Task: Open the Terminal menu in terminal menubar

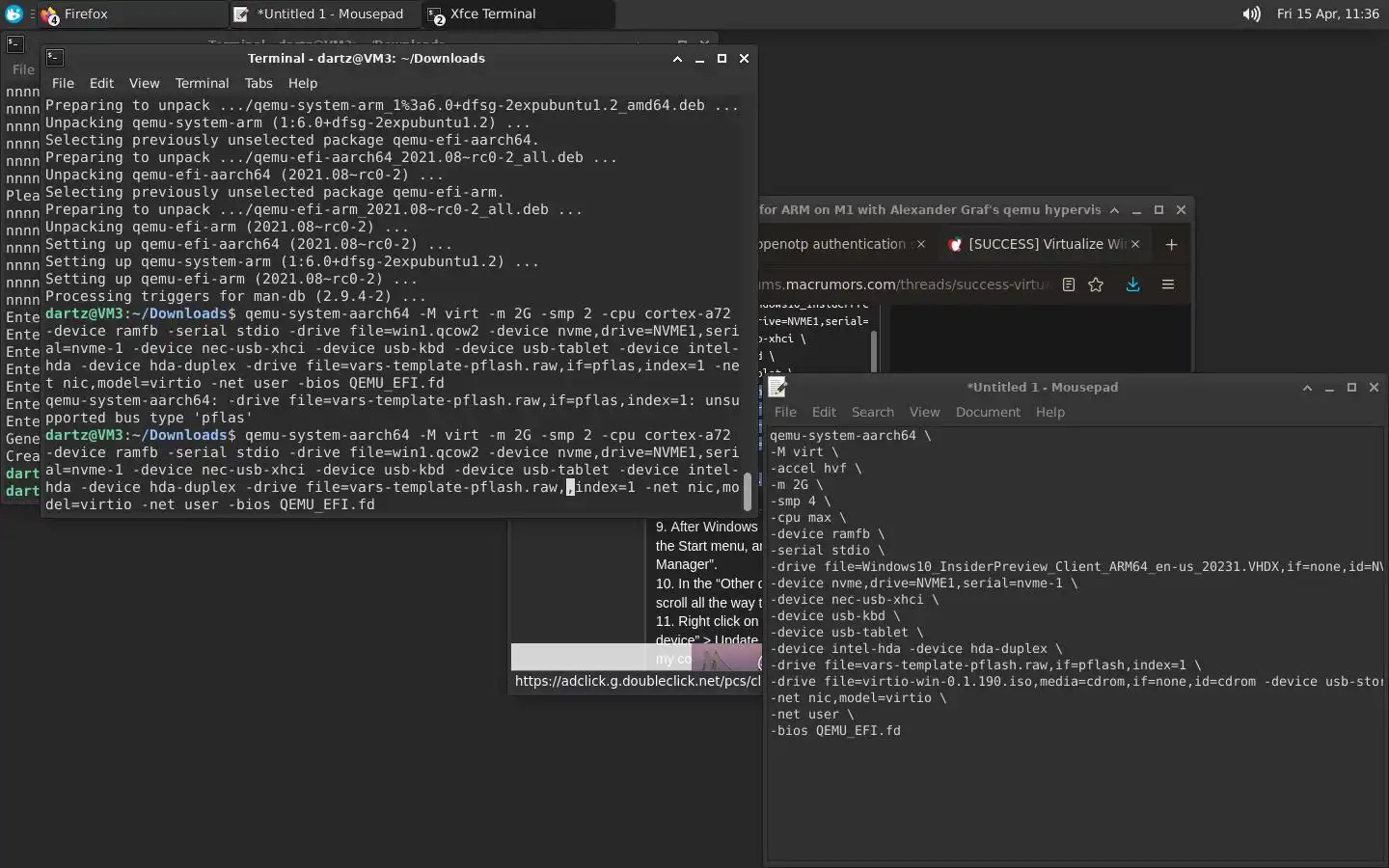Action: pos(202,83)
